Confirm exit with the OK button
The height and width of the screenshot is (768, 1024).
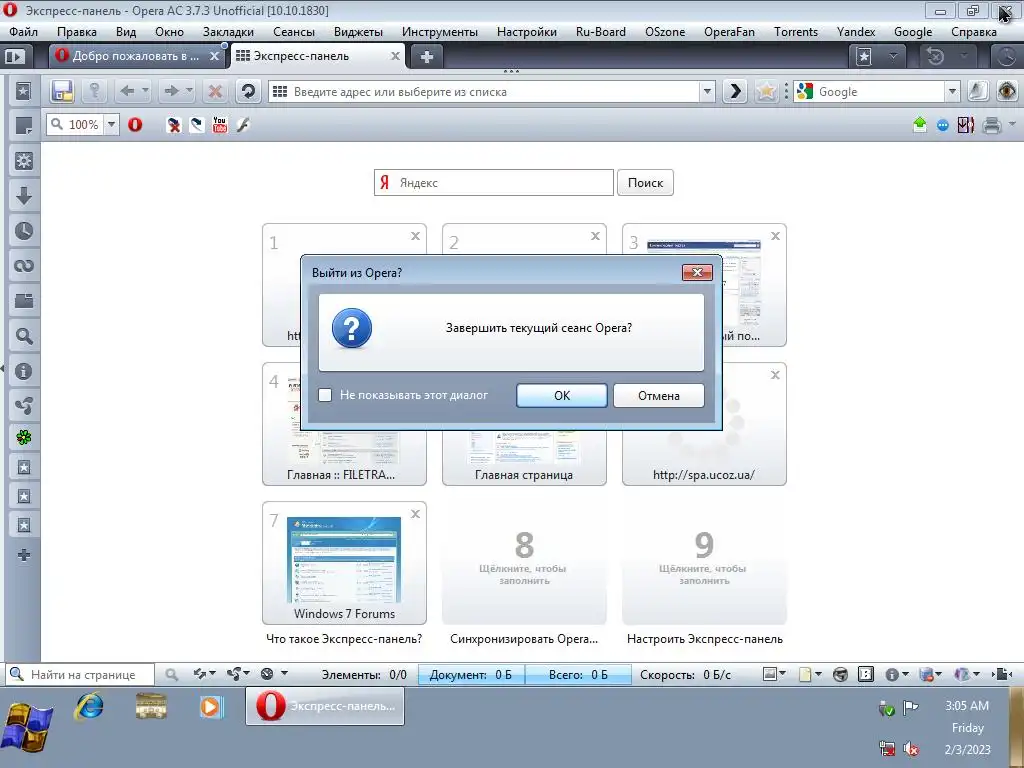[562, 395]
